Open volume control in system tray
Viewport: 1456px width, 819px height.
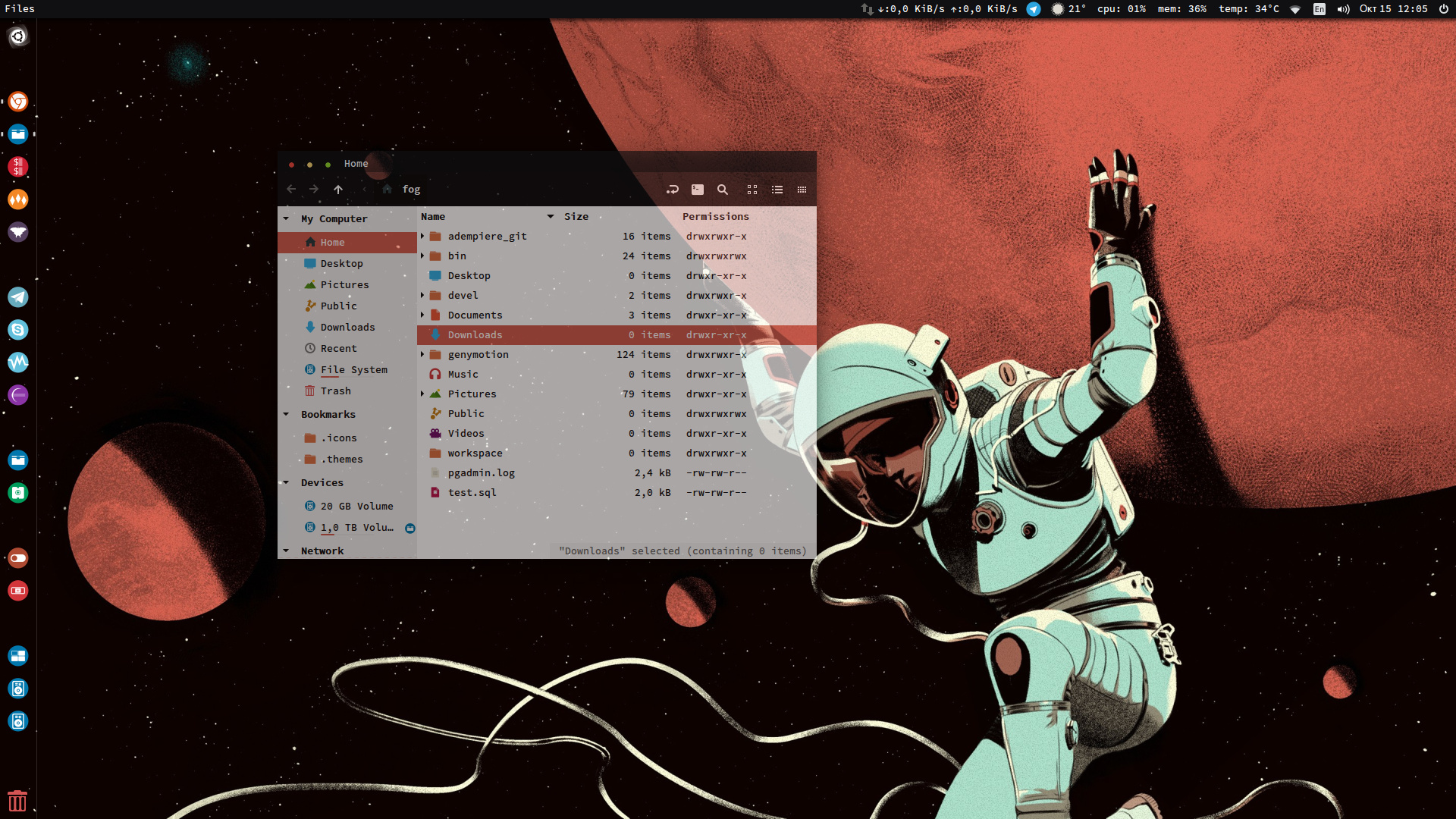point(1343,9)
